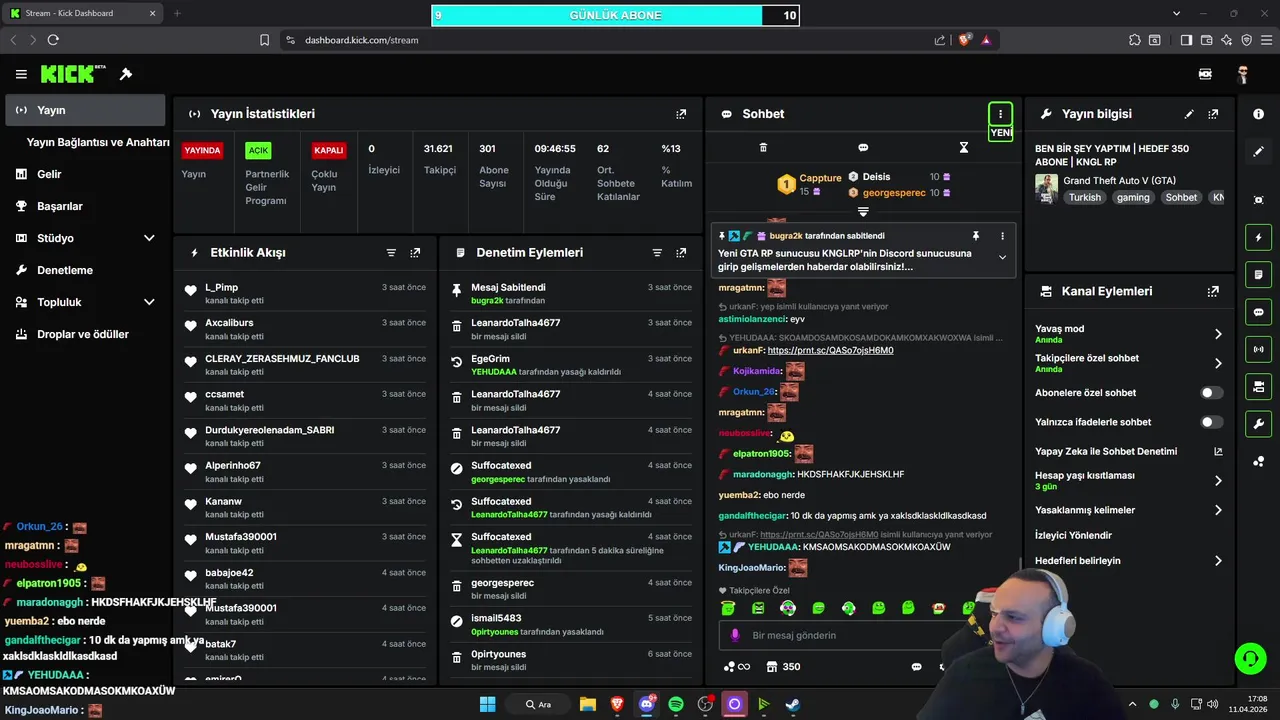Click the Turkish tag in stream info

[1084, 198]
